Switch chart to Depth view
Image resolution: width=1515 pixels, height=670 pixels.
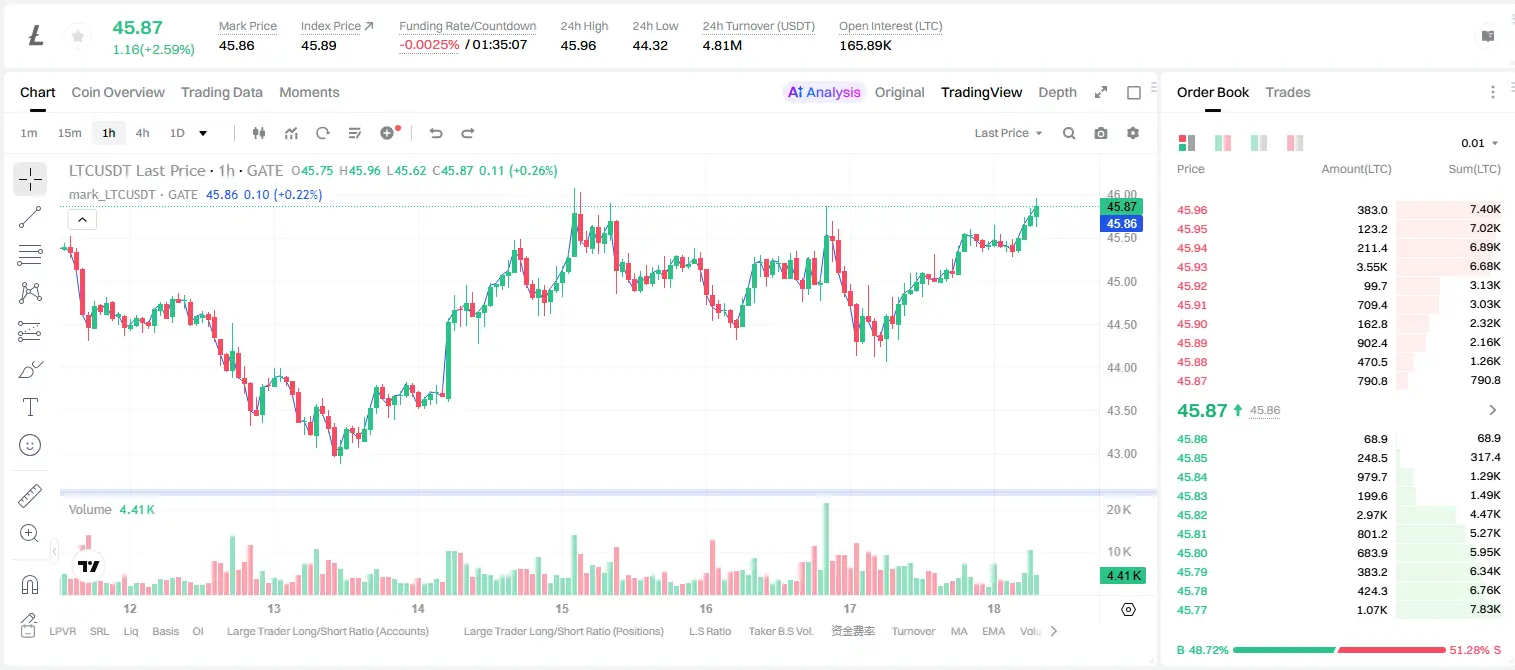point(1057,92)
